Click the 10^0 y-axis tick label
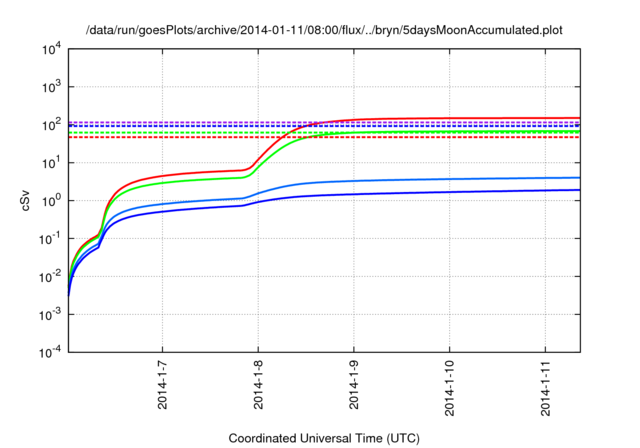 (x=50, y=201)
